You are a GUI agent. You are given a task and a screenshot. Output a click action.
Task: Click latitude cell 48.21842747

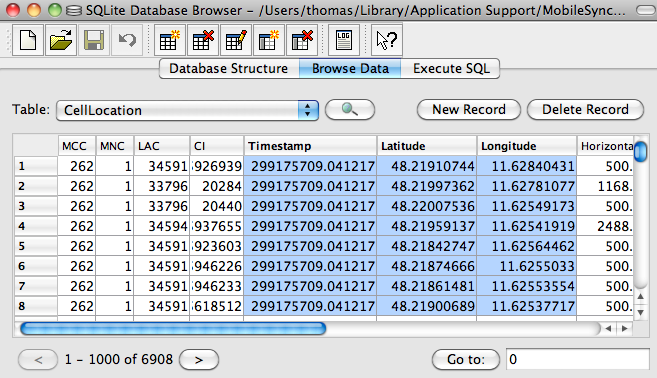pyautogui.click(x=427, y=246)
